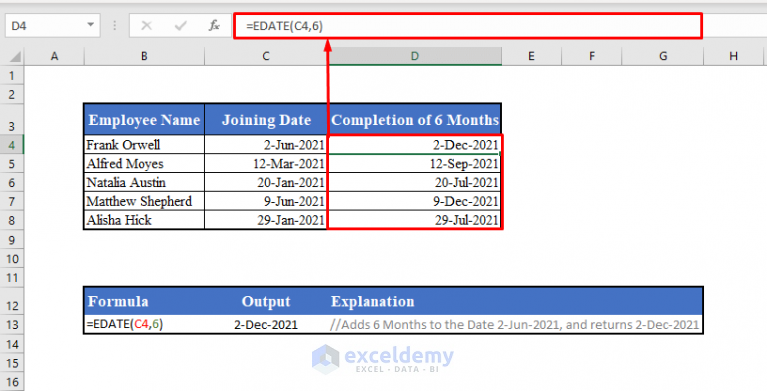
Task: Click the =EDATE(C4,6) cell in row 13
Action: pyautogui.click(x=144, y=324)
